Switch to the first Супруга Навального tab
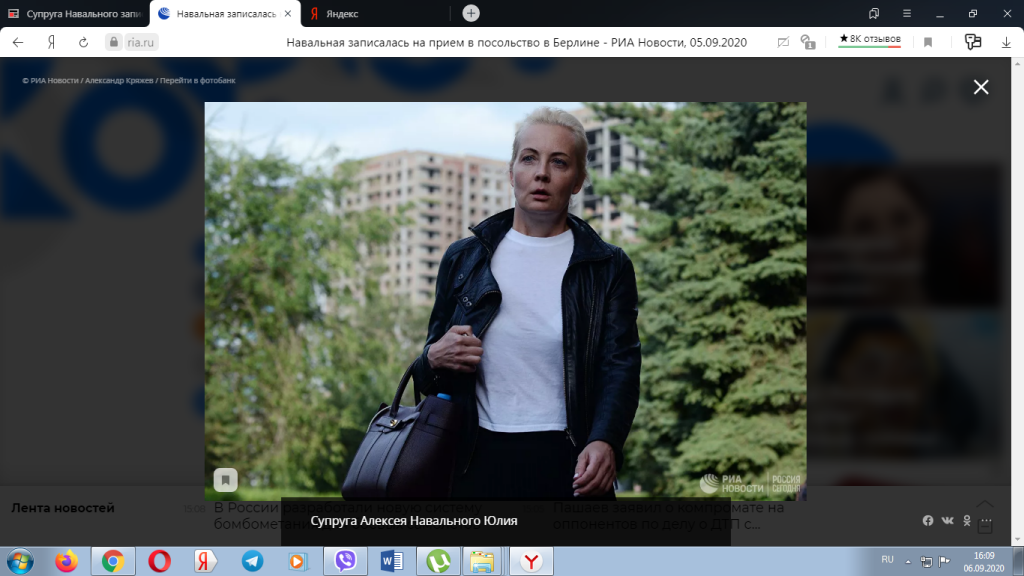Viewport: 1024px width, 576px height. tap(75, 13)
